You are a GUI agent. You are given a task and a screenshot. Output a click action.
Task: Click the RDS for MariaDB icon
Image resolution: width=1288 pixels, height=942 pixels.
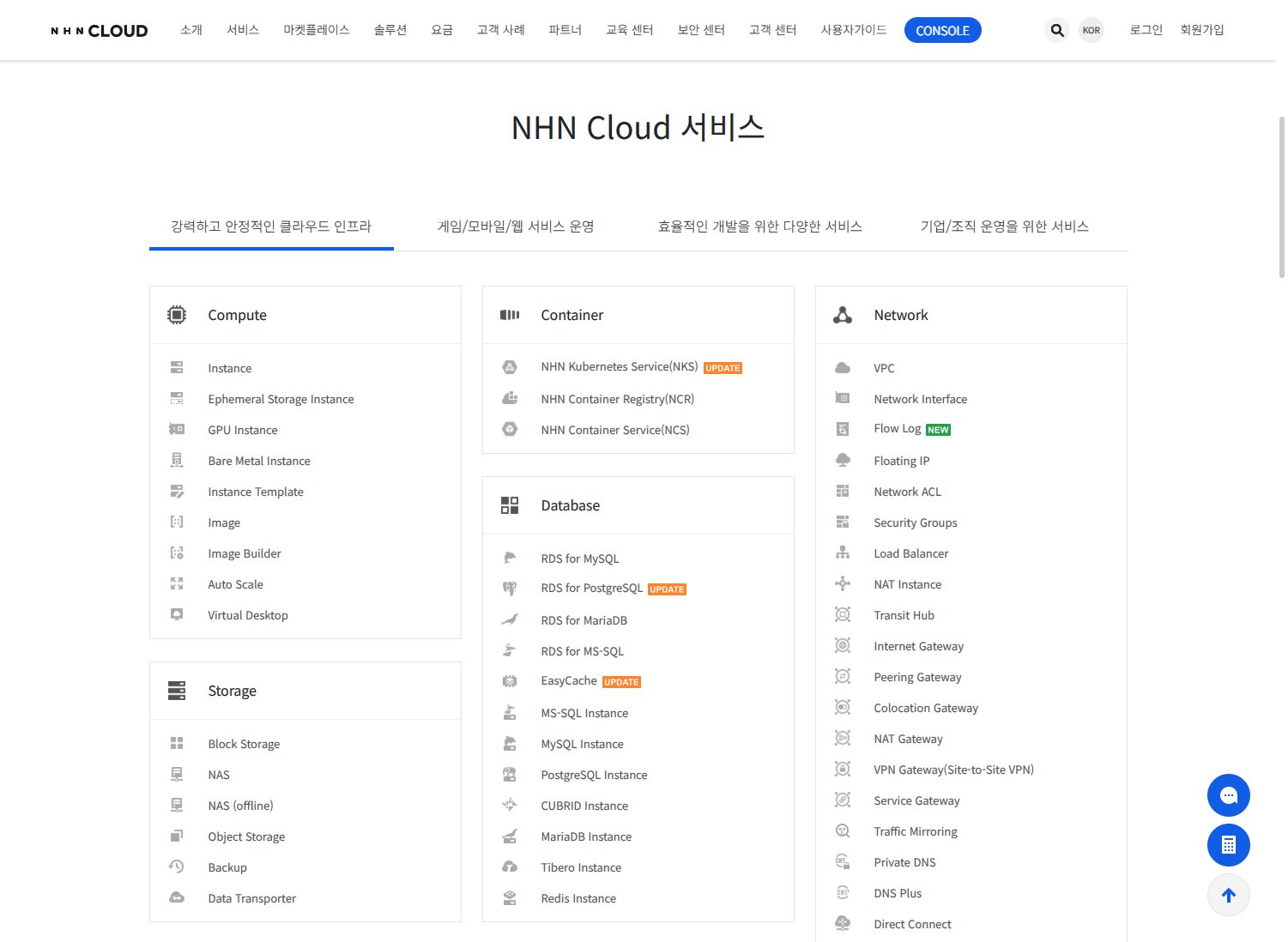pos(510,619)
